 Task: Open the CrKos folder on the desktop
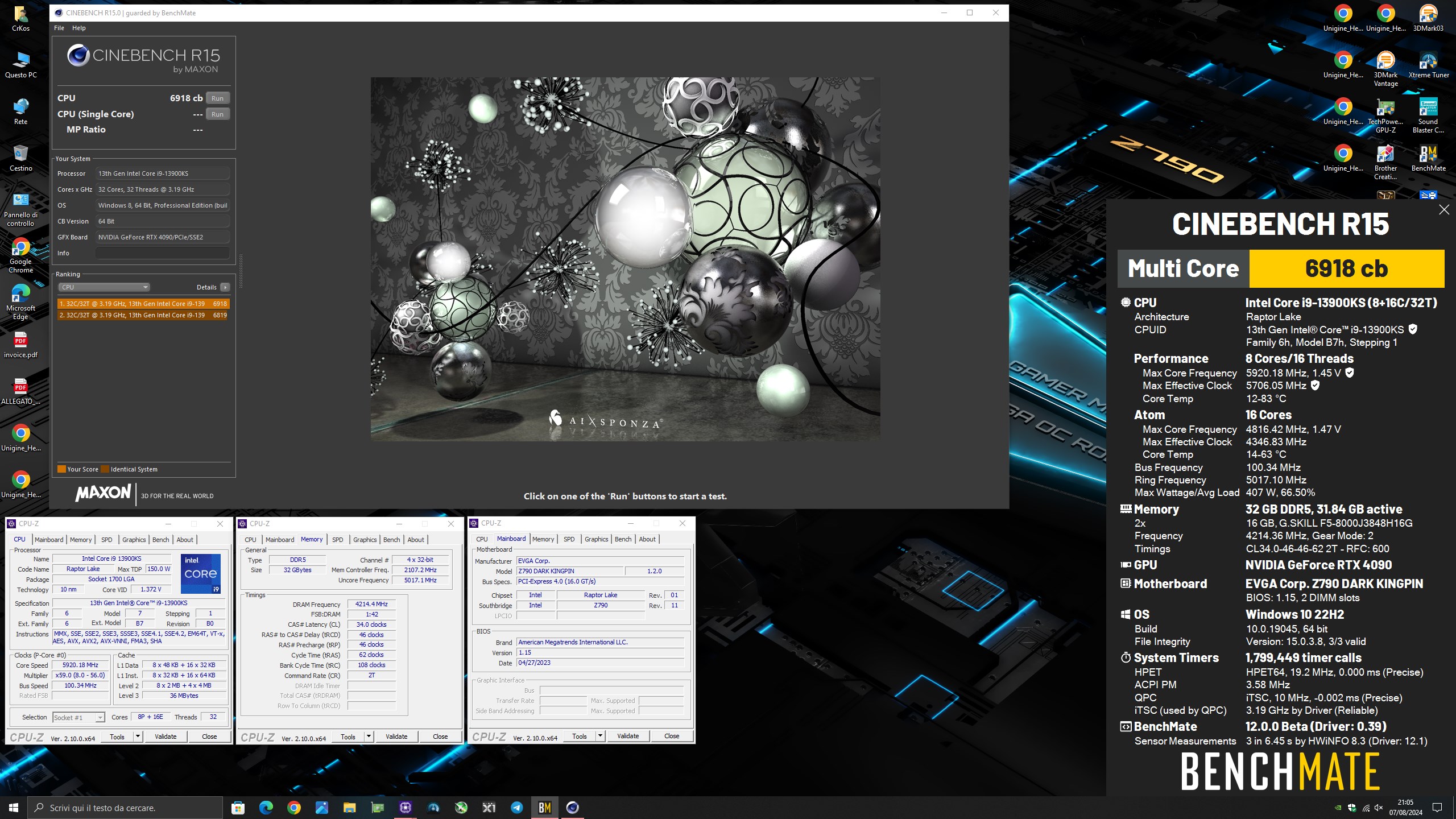[20, 18]
